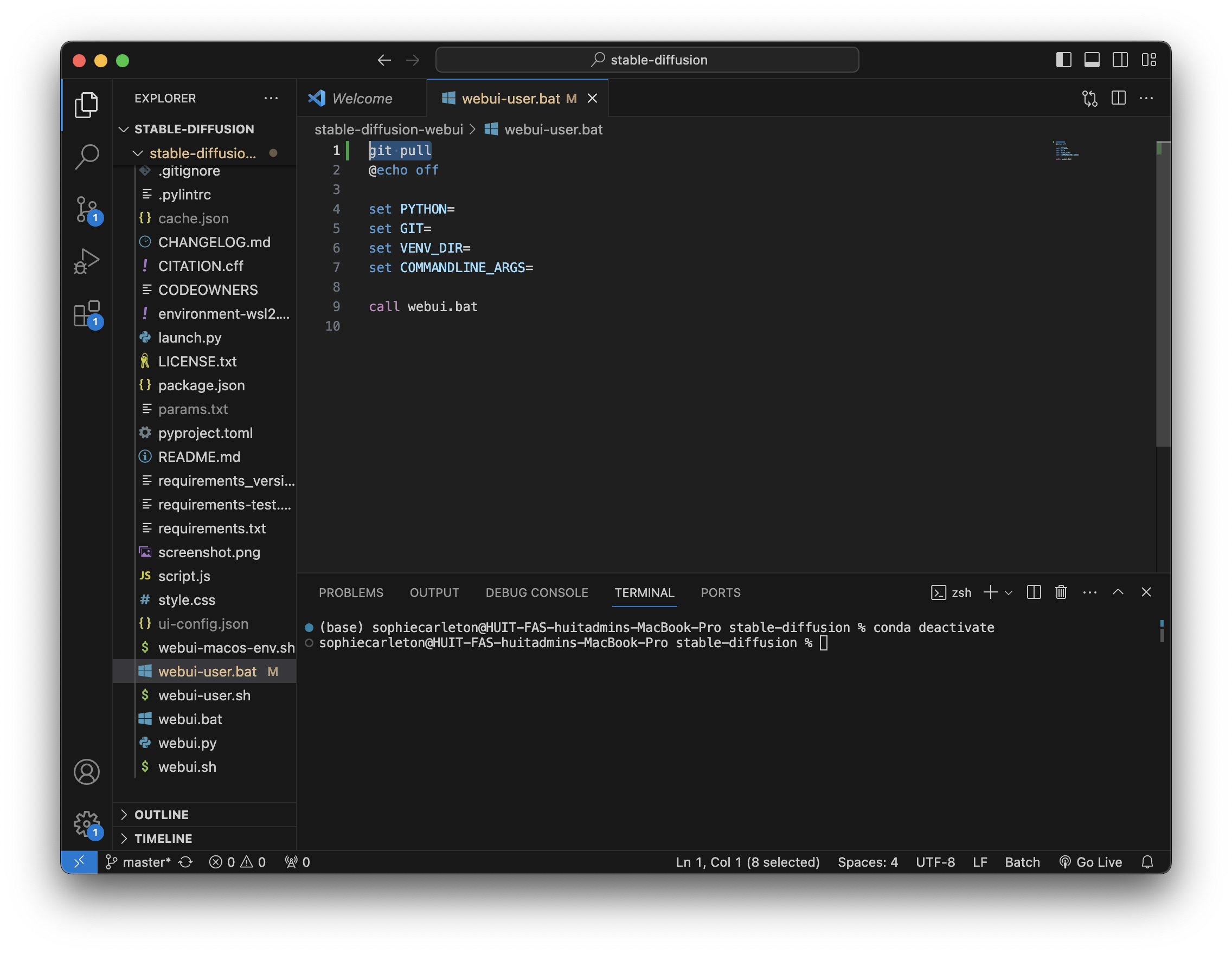This screenshot has height=954, width=1232.
Task: Open changes compare icon in editor toolbar
Action: click(1090, 98)
